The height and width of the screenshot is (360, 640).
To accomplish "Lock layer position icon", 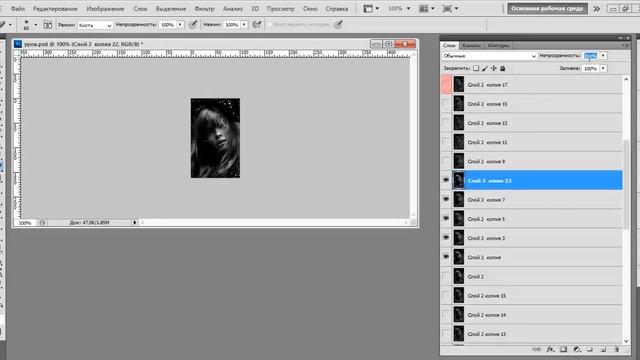I will 494,69.
